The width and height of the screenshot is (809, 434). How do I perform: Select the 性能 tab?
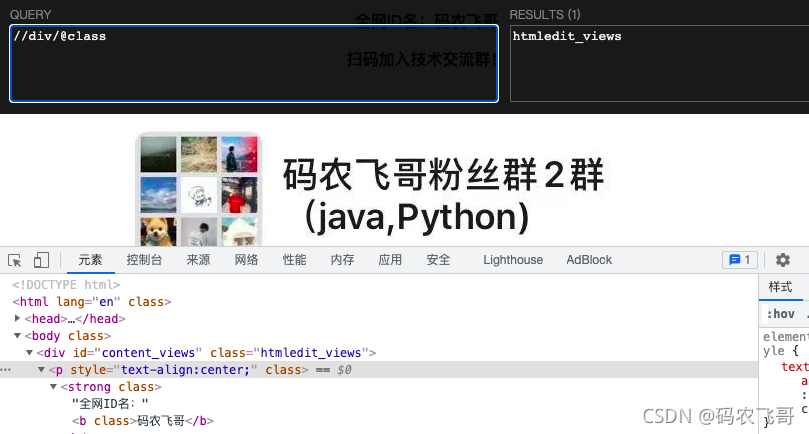point(294,260)
